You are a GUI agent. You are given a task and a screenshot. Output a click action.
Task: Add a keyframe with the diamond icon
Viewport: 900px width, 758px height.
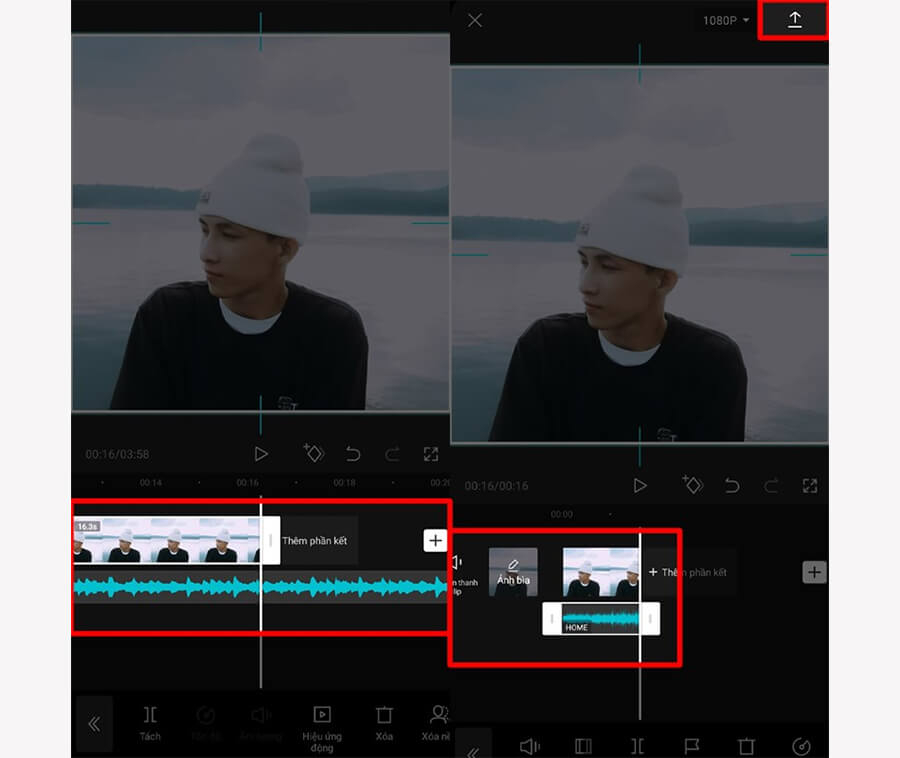tap(313, 454)
